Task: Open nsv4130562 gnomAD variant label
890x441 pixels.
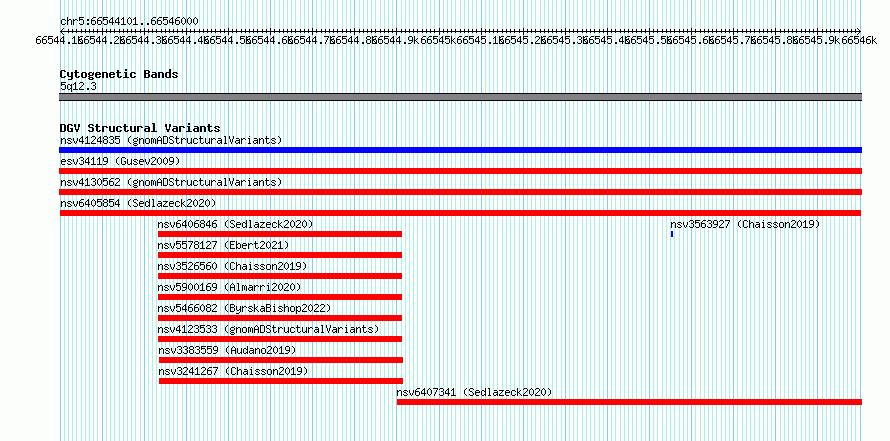Action: coord(171,182)
